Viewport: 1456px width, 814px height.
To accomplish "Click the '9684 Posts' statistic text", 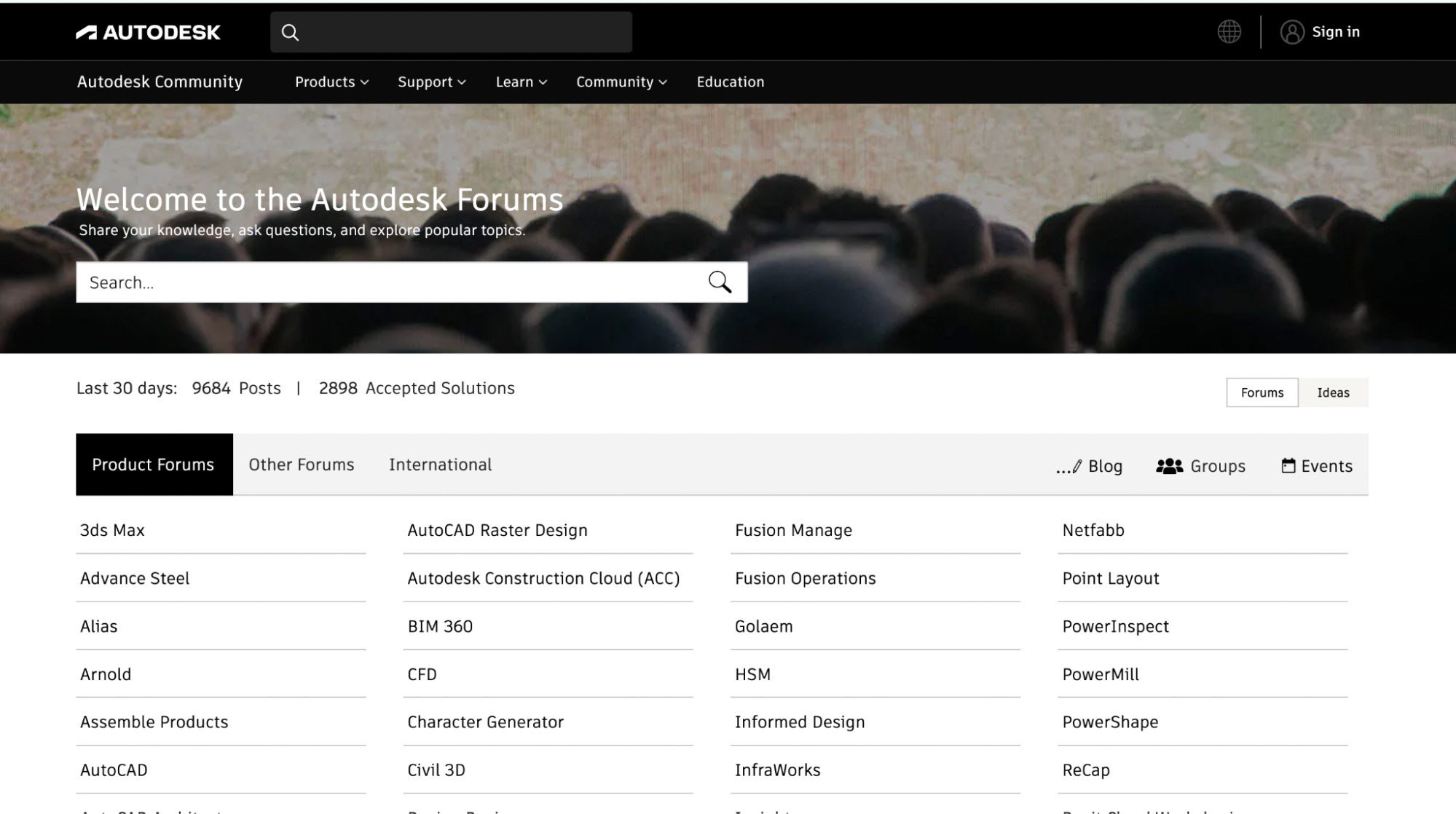I will [x=236, y=388].
